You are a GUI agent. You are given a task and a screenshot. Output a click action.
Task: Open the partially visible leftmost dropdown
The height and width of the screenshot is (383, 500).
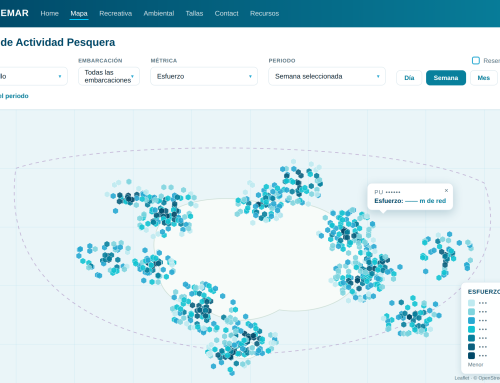(x=33, y=76)
